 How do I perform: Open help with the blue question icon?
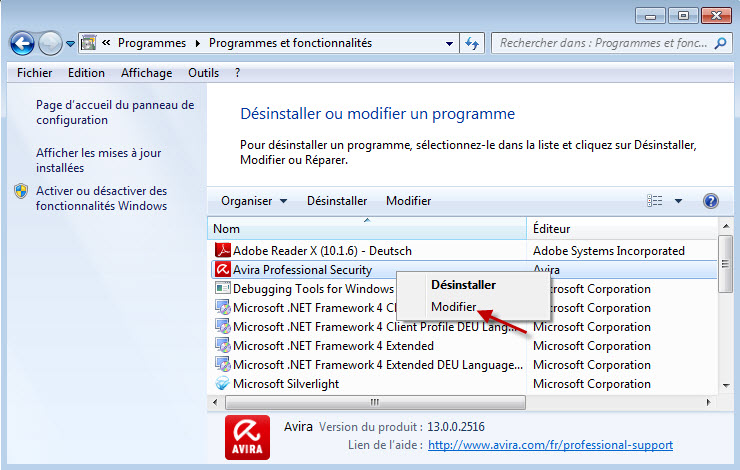tap(710, 201)
